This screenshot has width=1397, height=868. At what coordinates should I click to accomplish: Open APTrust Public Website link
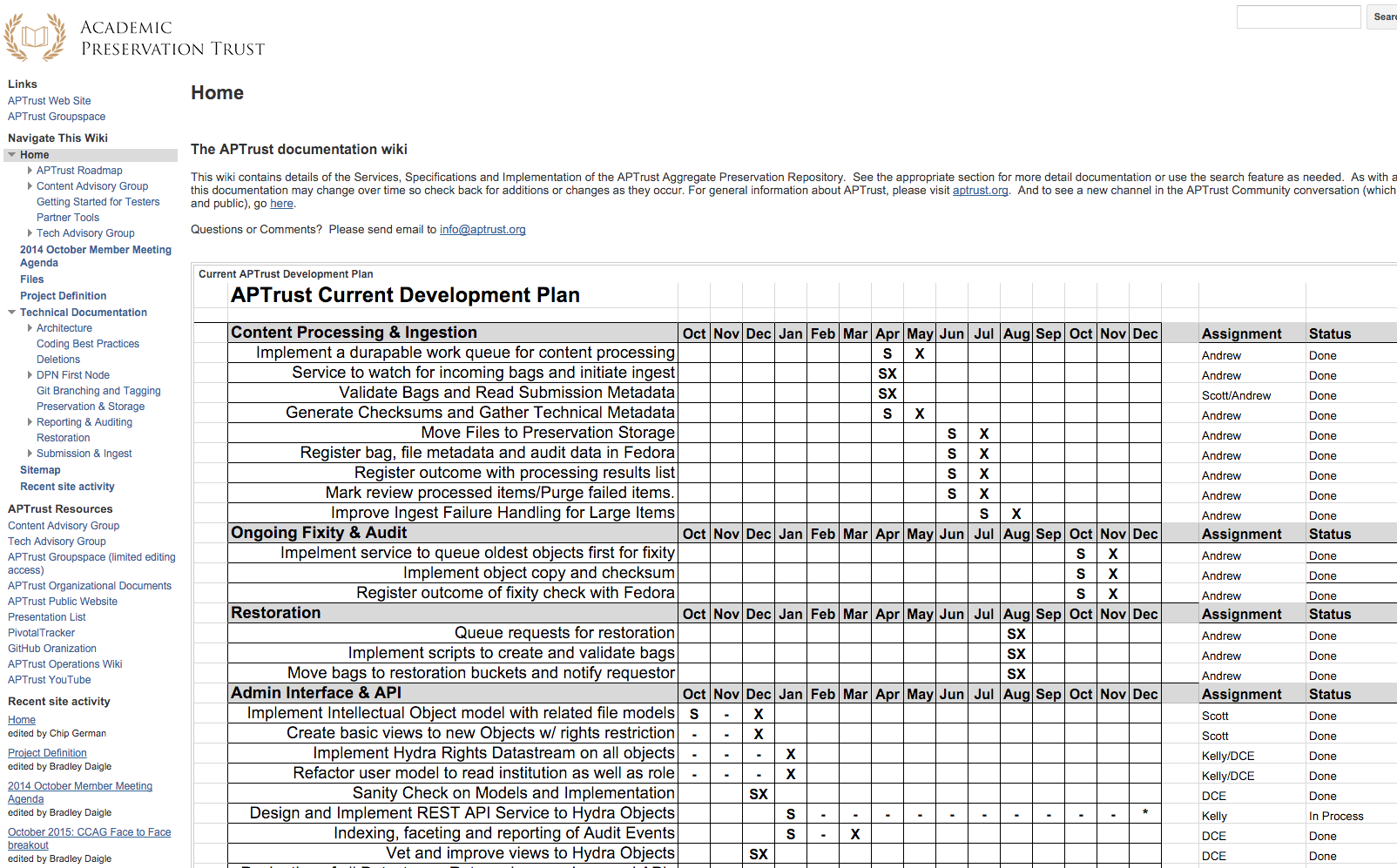tap(63, 602)
